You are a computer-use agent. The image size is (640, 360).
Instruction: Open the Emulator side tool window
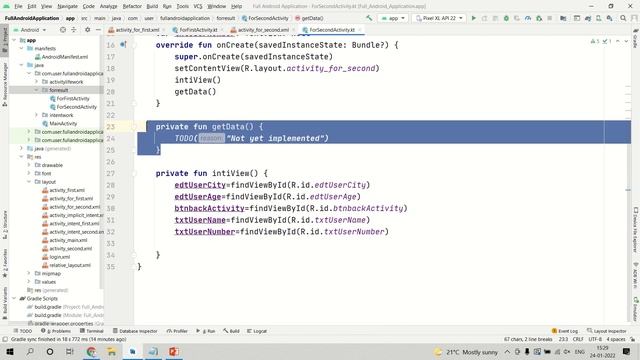click(636, 309)
